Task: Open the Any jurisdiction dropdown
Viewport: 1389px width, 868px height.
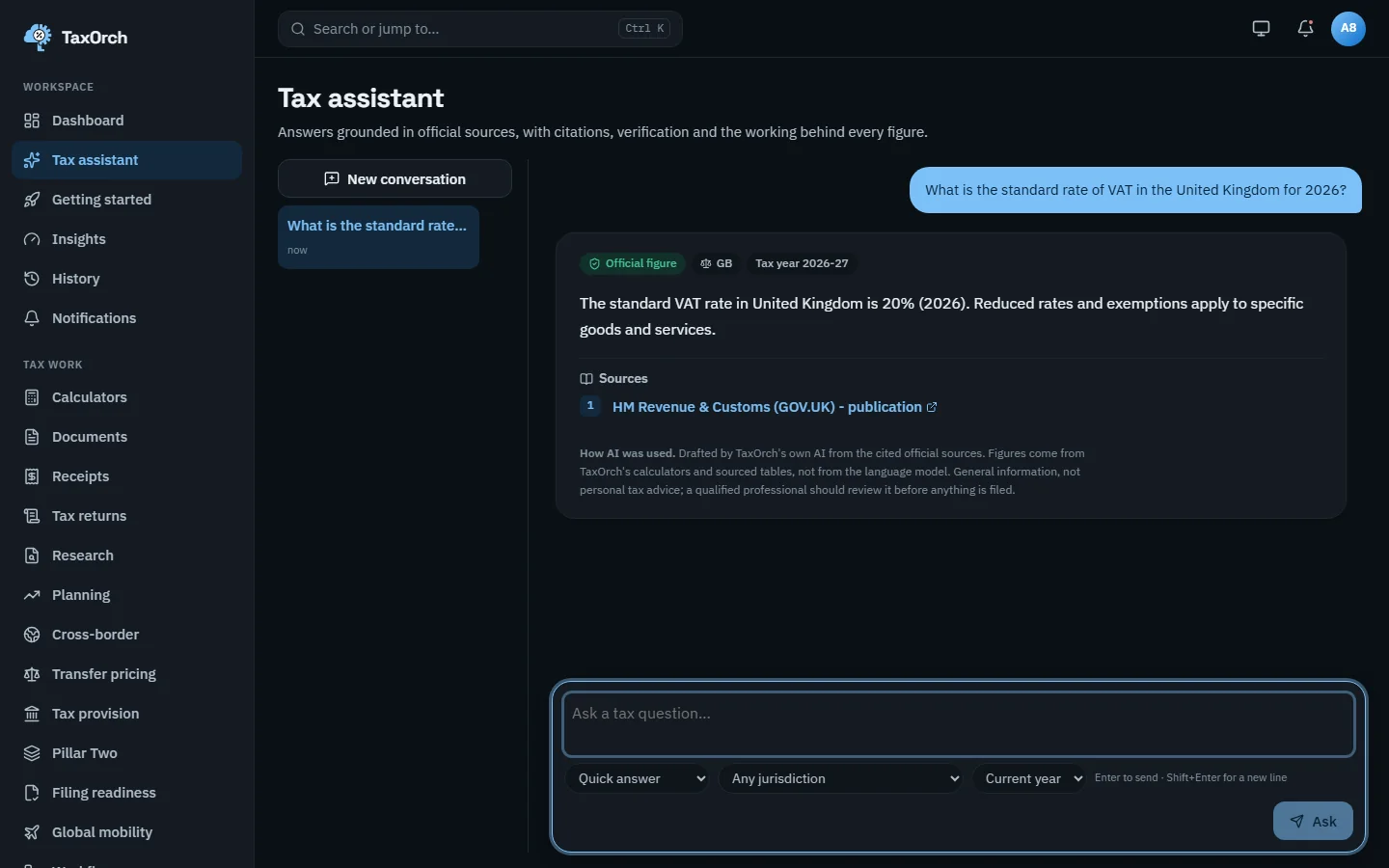Action: tap(842, 778)
